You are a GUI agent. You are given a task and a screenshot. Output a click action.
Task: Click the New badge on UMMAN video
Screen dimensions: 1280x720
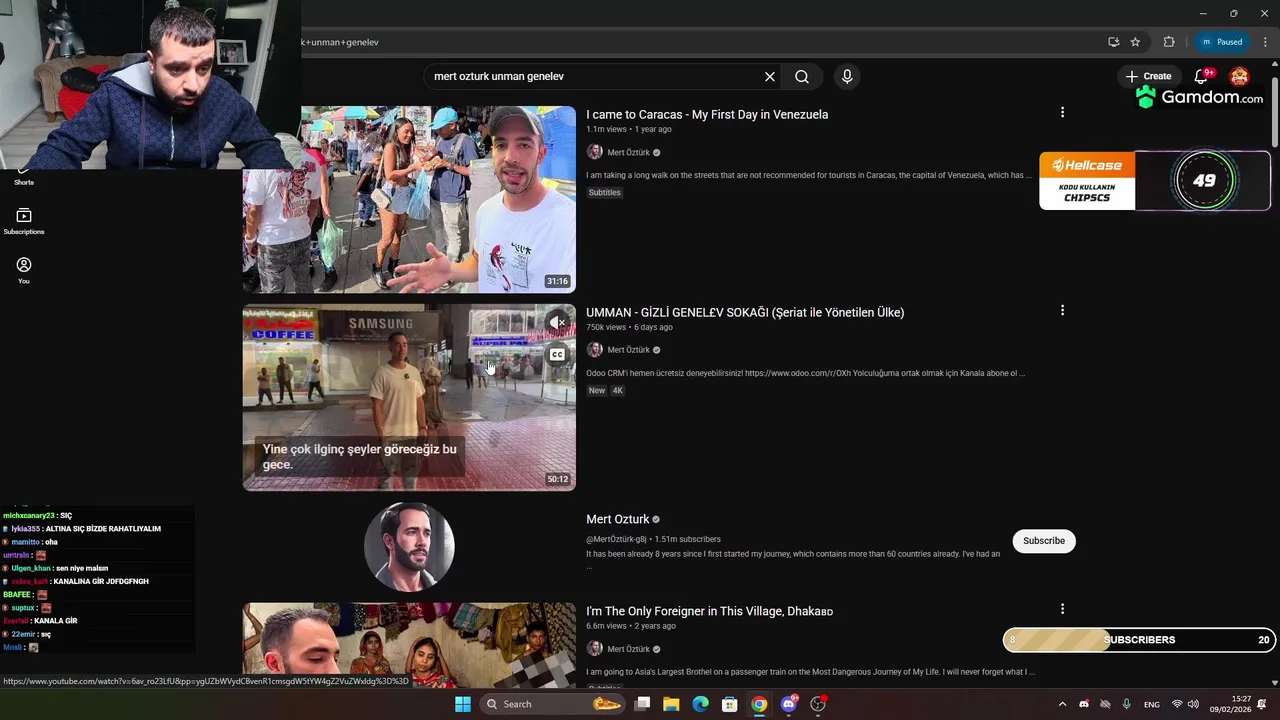point(597,391)
